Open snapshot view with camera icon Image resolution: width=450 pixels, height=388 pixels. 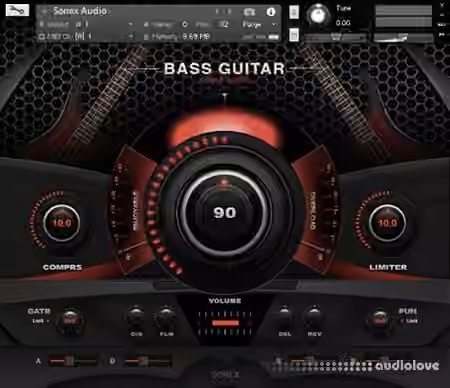click(249, 12)
